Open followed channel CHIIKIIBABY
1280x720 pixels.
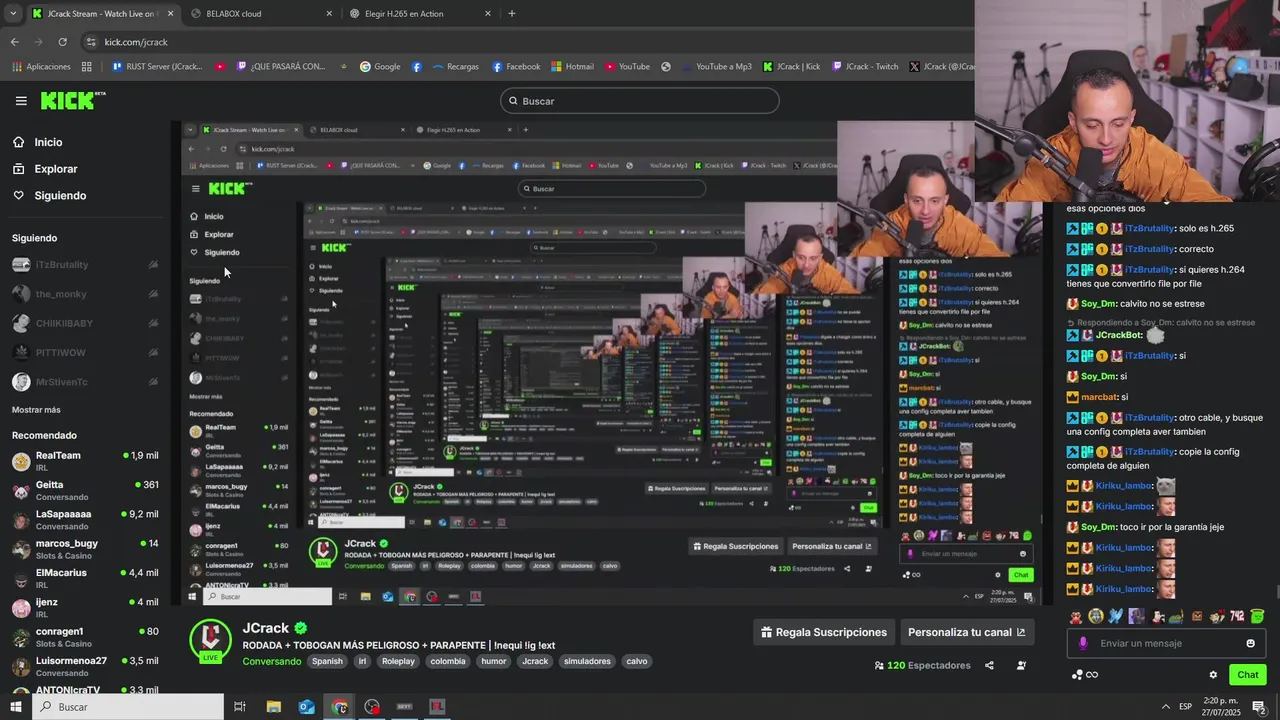coord(85,323)
